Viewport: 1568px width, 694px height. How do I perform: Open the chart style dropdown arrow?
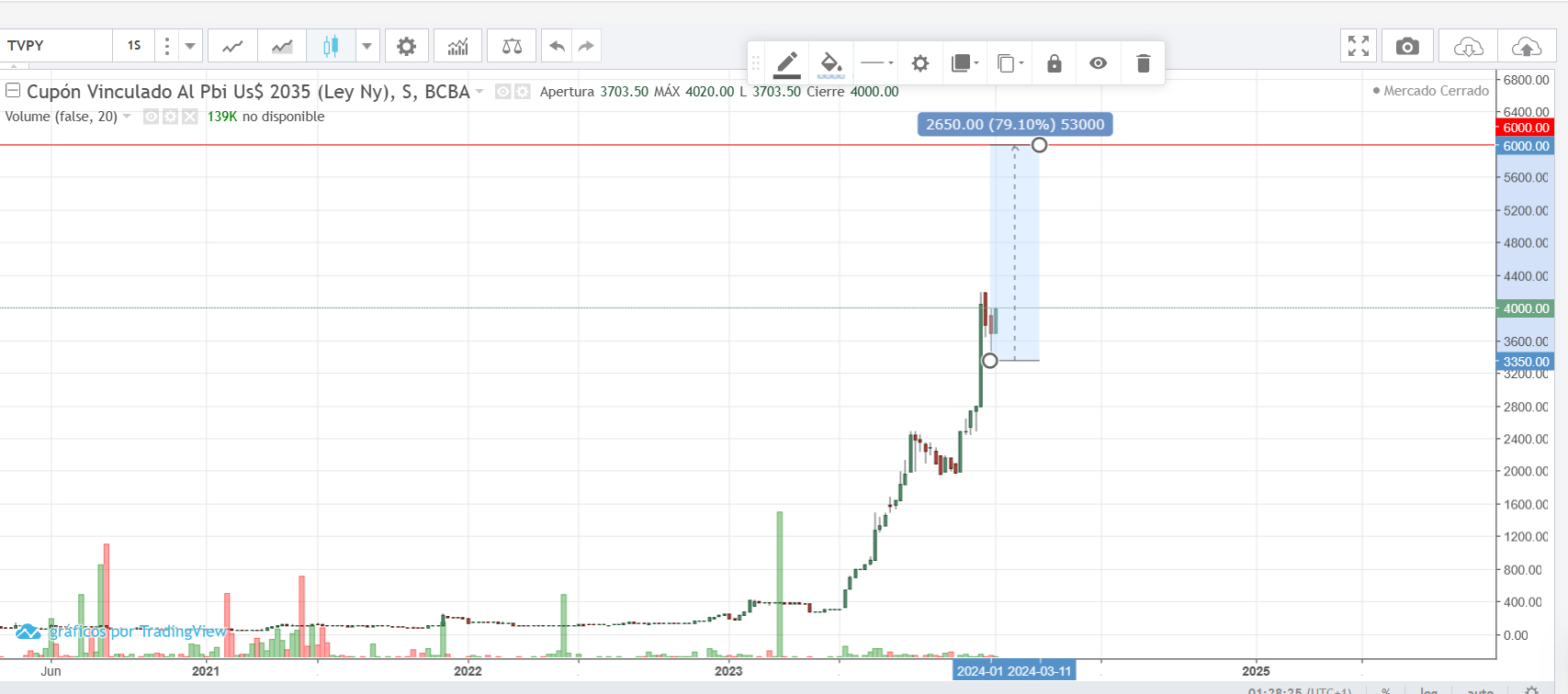tap(367, 46)
